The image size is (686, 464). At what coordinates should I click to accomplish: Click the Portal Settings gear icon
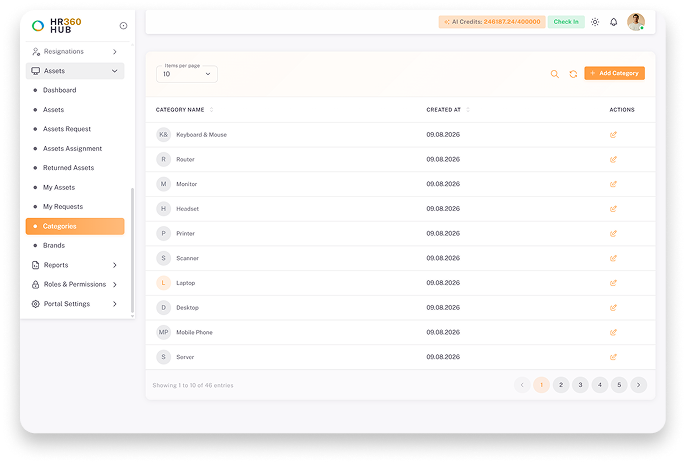pyautogui.click(x=35, y=304)
